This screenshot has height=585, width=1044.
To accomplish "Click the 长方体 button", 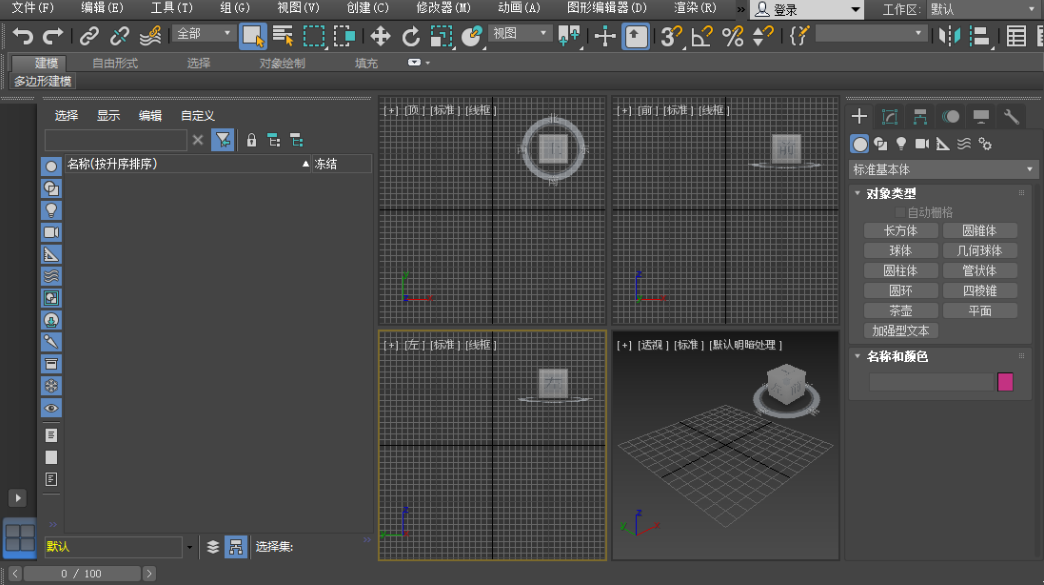I will (900, 231).
